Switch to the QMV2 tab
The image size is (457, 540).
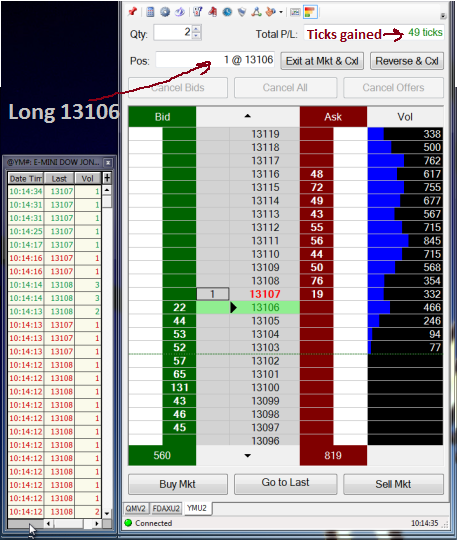pyautogui.click(x=135, y=508)
